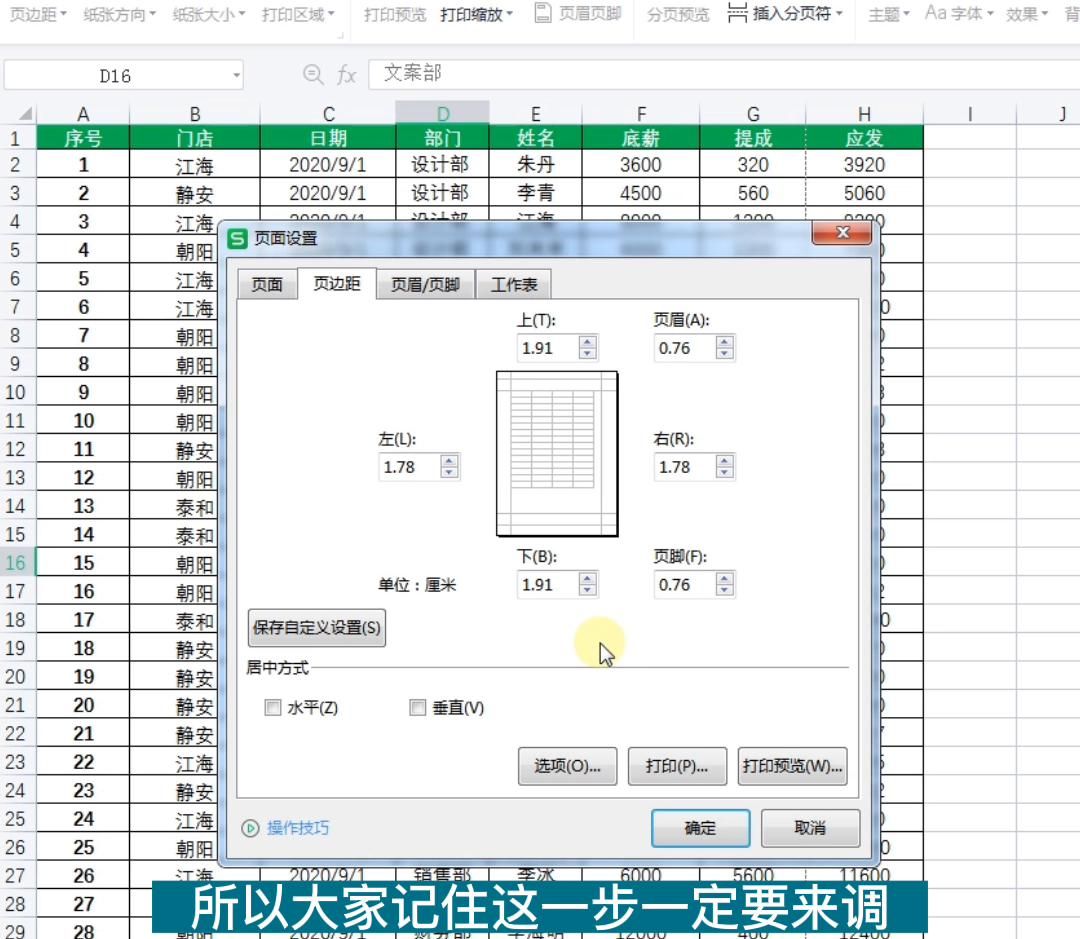Click the 页眉页脚 toolbar icon

coord(577,14)
